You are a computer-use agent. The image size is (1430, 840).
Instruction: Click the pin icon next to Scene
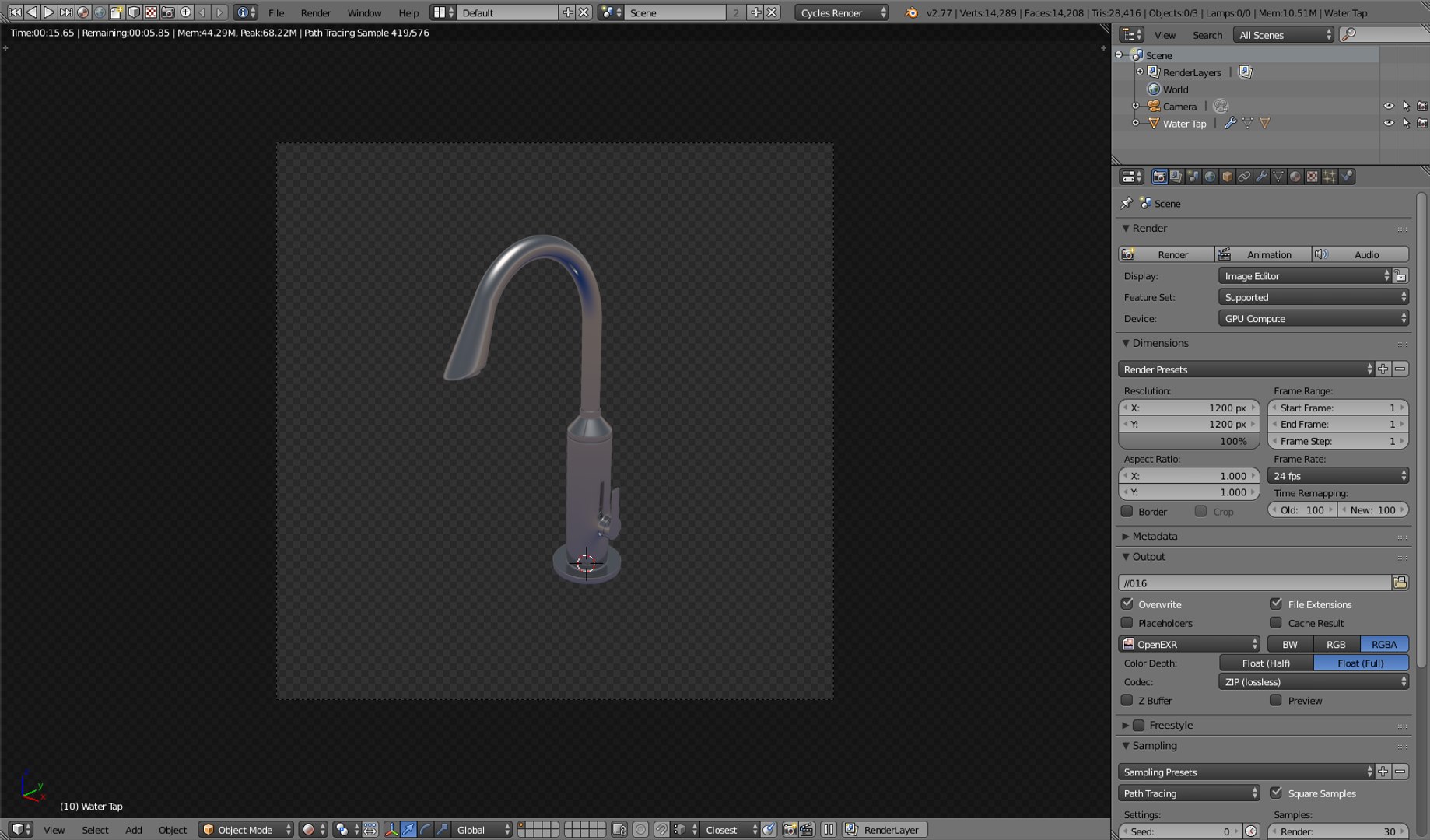(x=1126, y=203)
